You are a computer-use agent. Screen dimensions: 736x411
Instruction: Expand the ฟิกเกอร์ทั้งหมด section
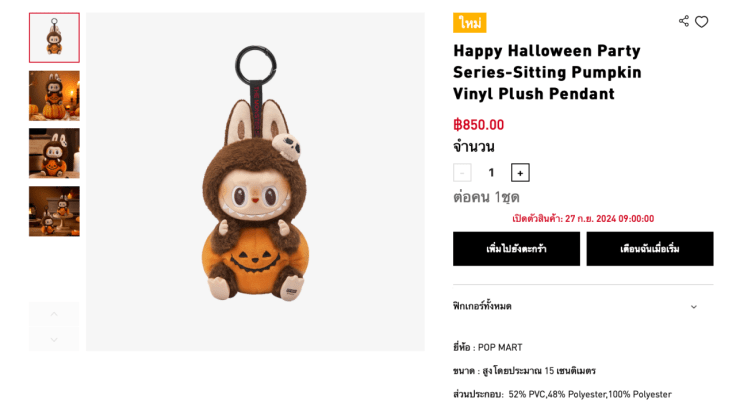click(693, 306)
